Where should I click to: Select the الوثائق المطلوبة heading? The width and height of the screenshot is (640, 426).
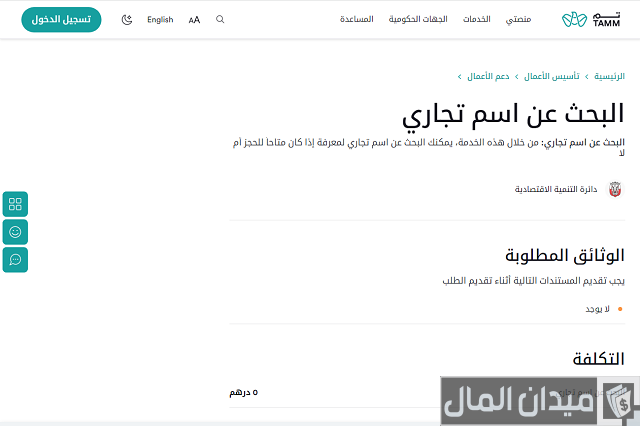pyautogui.click(x=565, y=256)
